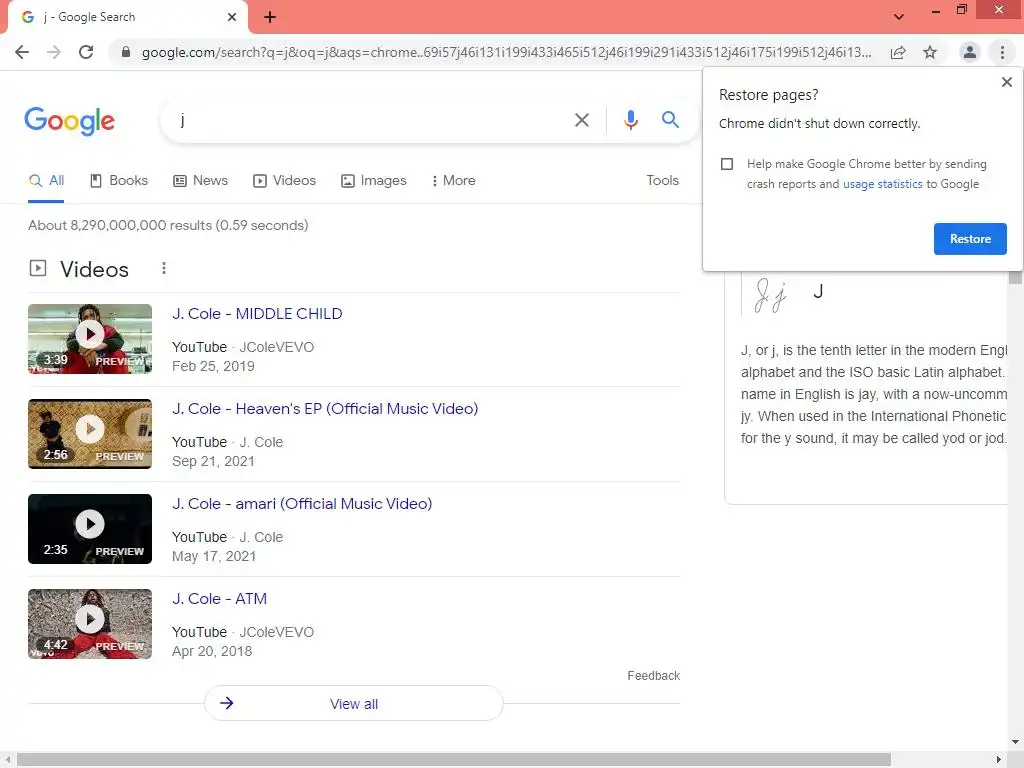Viewport: 1024px width, 768px height.
Task: Open the usage statistics link
Action: point(882,184)
